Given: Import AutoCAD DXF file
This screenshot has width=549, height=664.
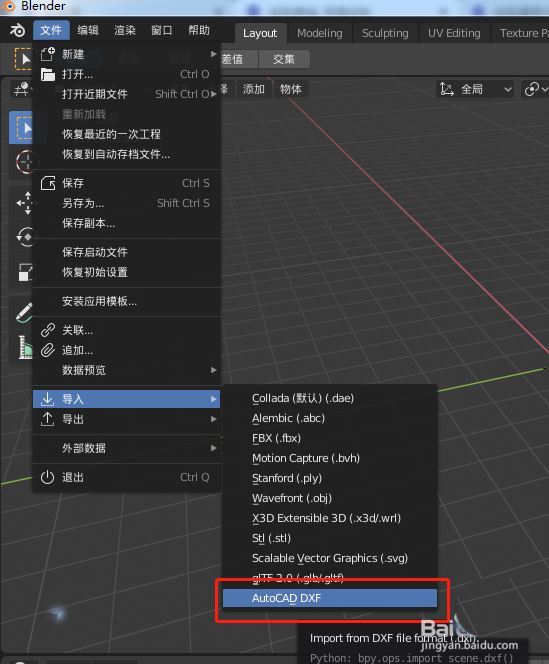Looking at the screenshot, I should point(330,598).
